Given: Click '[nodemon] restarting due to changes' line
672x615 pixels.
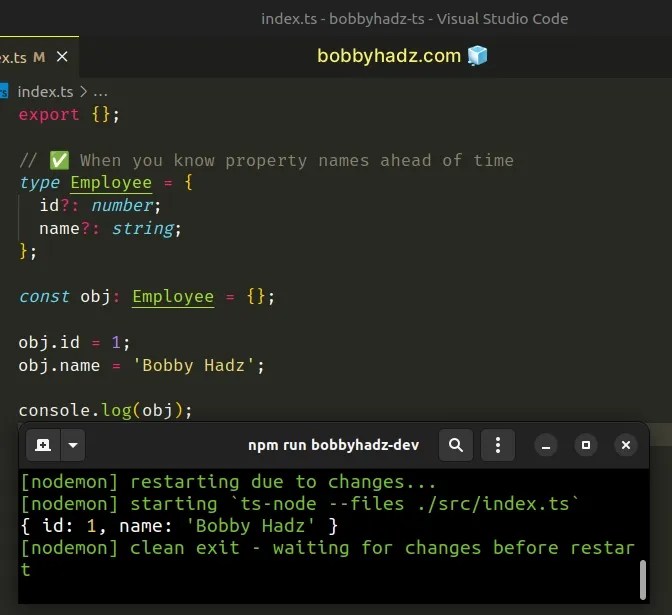Looking at the screenshot, I should click(x=228, y=482).
